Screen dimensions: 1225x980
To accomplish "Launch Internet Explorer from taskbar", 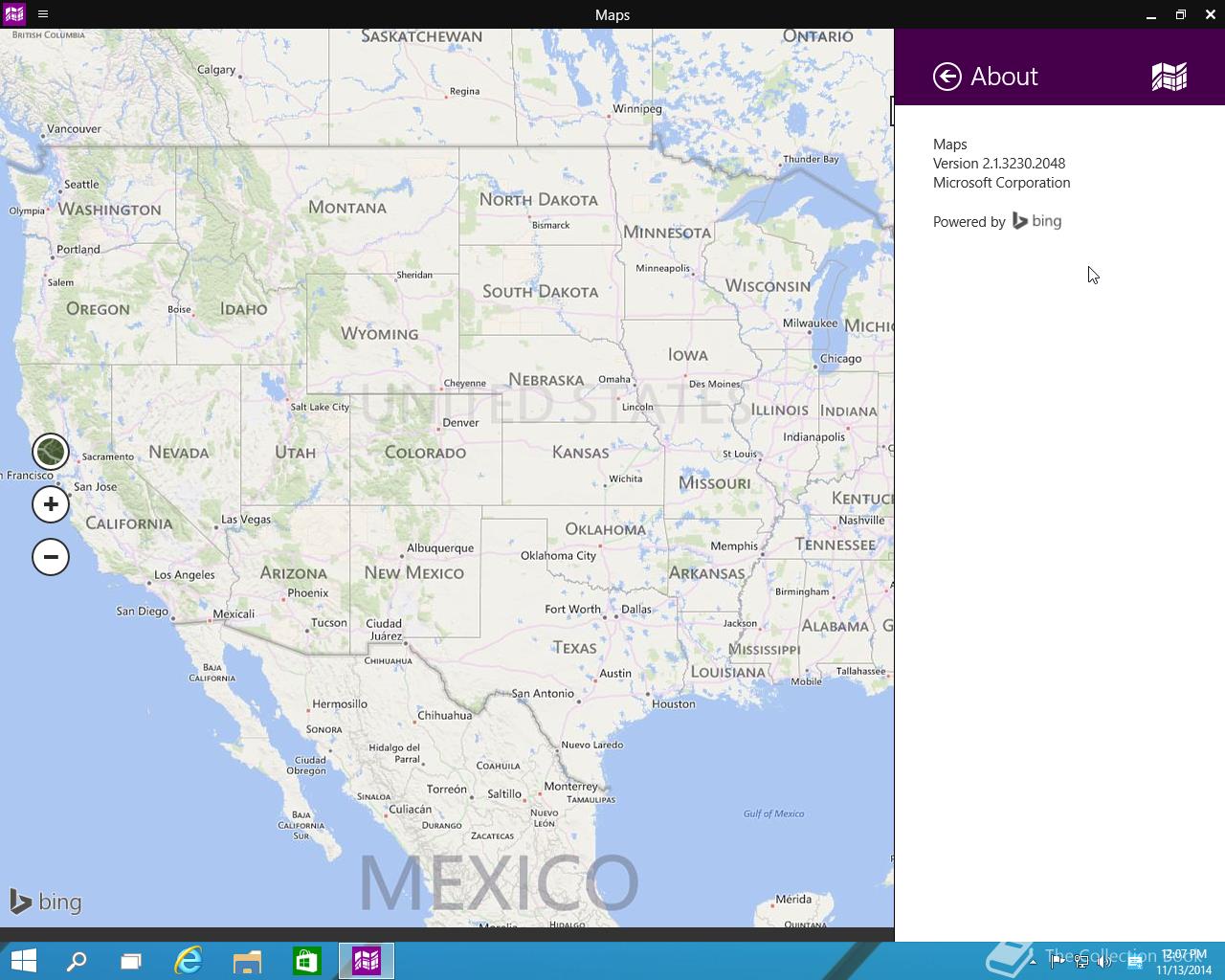I will [189, 961].
